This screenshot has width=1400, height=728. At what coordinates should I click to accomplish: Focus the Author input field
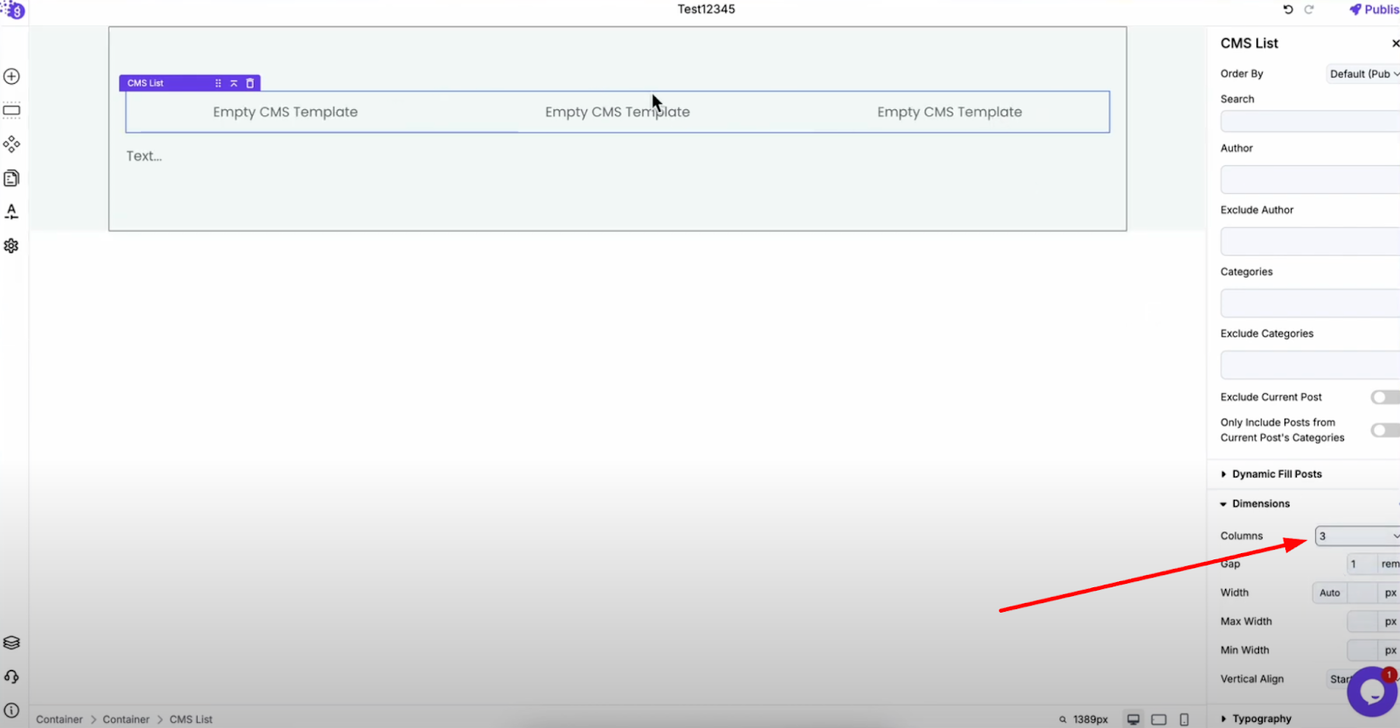coord(1310,179)
